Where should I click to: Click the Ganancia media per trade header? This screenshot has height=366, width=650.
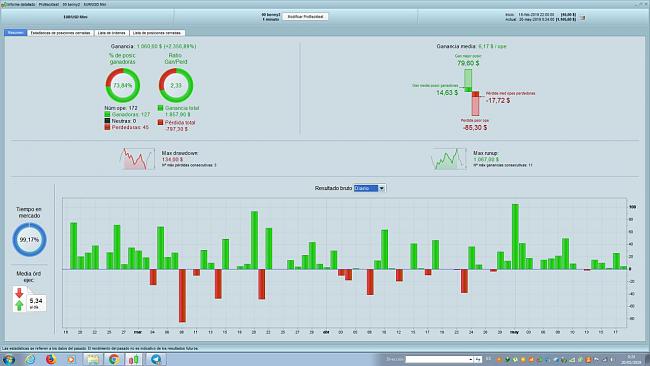tap(471, 46)
